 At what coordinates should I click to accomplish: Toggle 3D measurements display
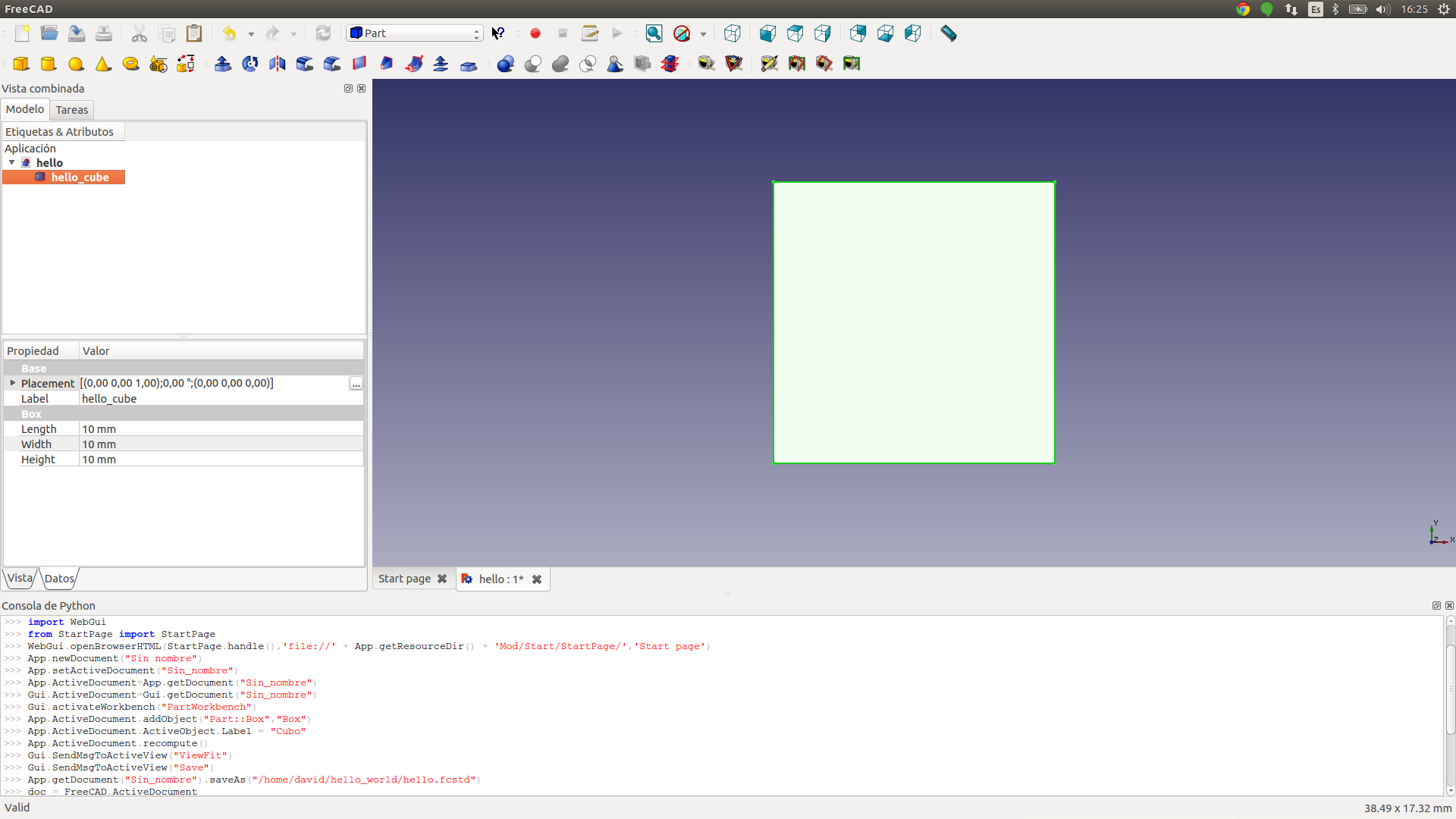pos(824,64)
